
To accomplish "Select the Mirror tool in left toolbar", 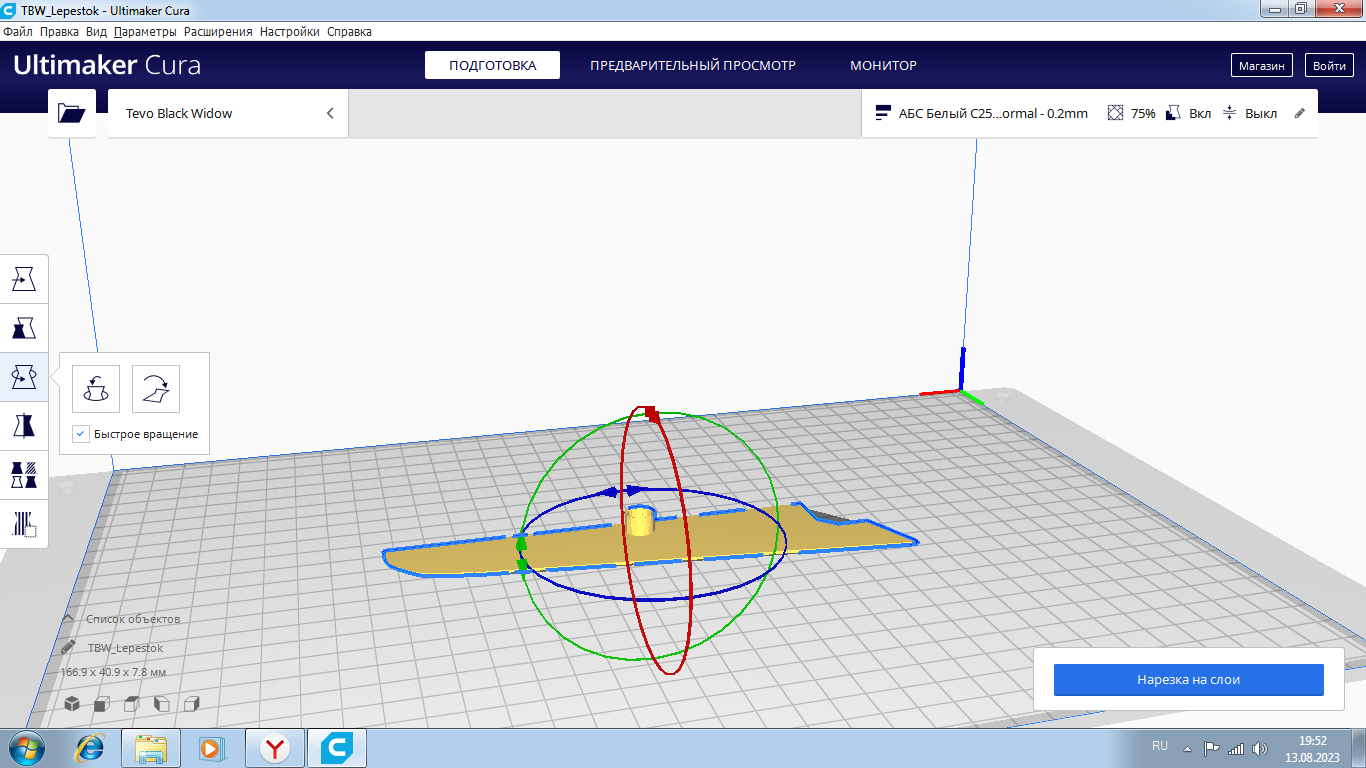I will pos(24,426).
